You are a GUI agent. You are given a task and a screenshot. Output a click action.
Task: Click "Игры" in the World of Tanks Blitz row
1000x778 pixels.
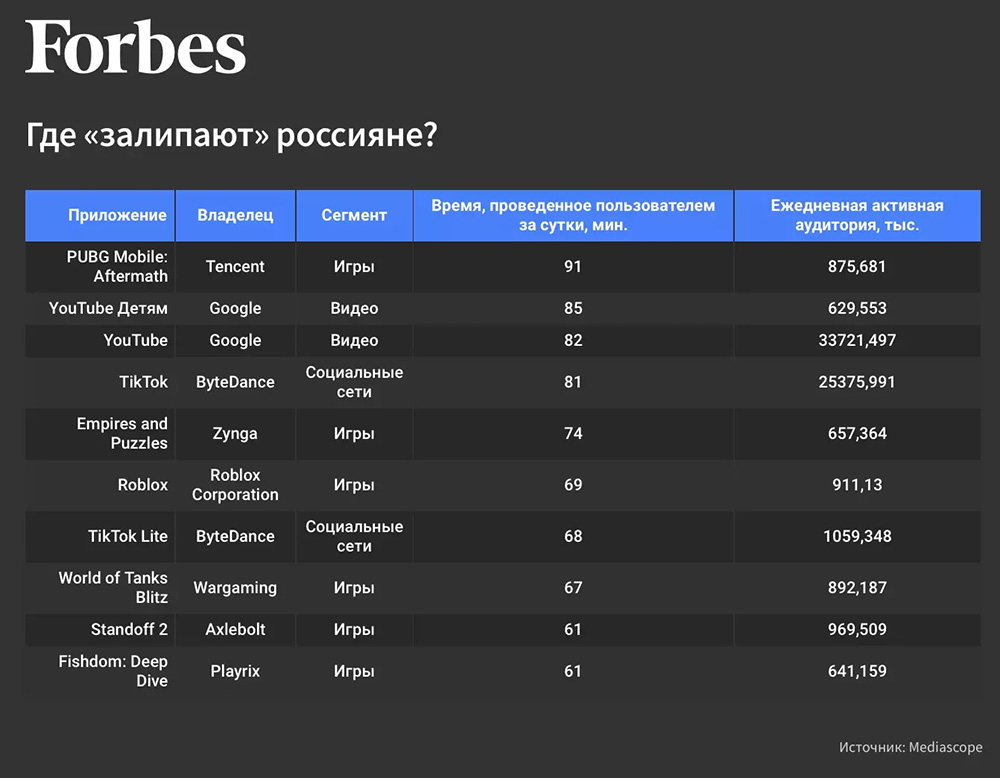pos(354,589)
